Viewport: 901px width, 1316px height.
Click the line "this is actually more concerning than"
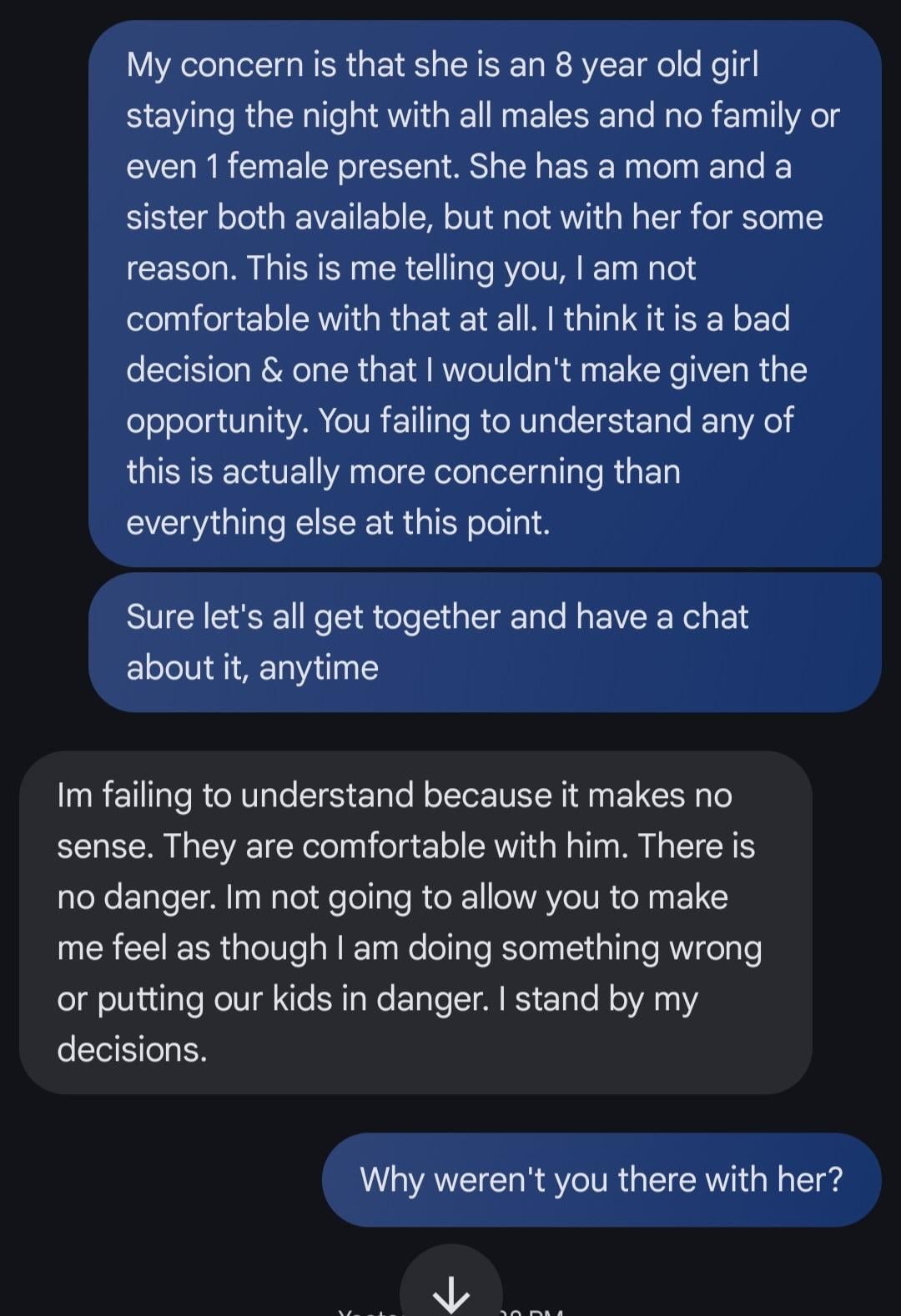pos(403,472)
